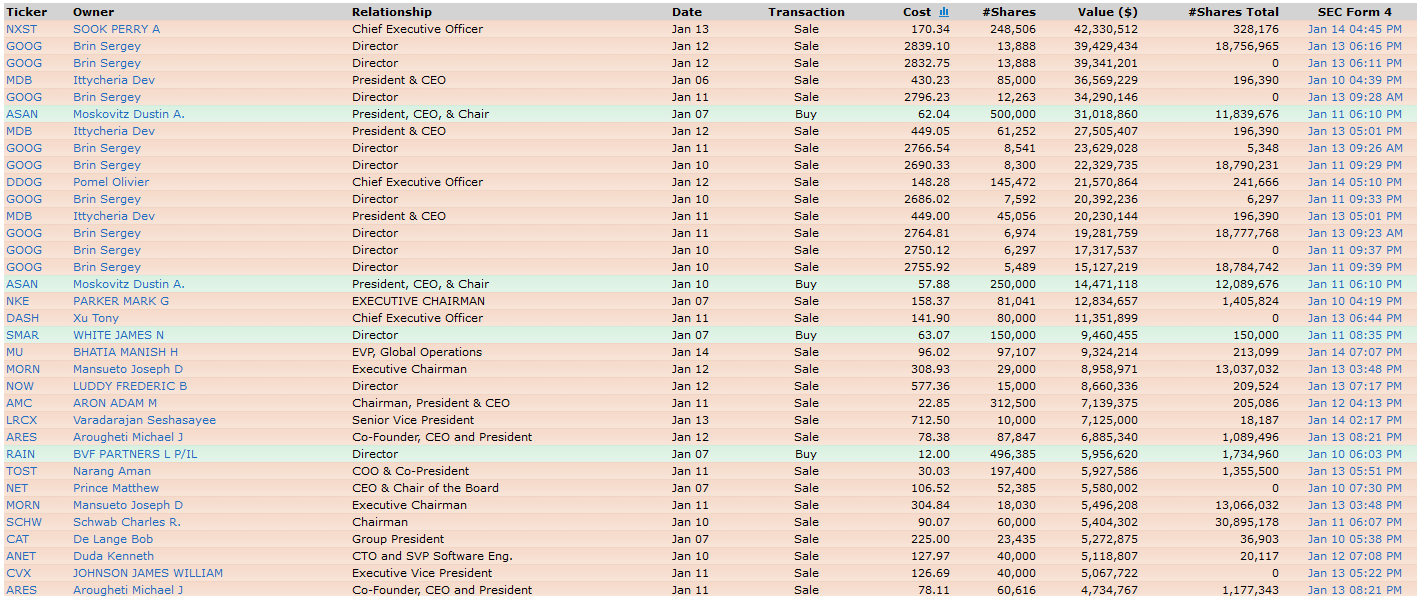The width and height of the screenshot is (1417, 596).
Task: Open the NKE ticker link
Action: point(18,301)
